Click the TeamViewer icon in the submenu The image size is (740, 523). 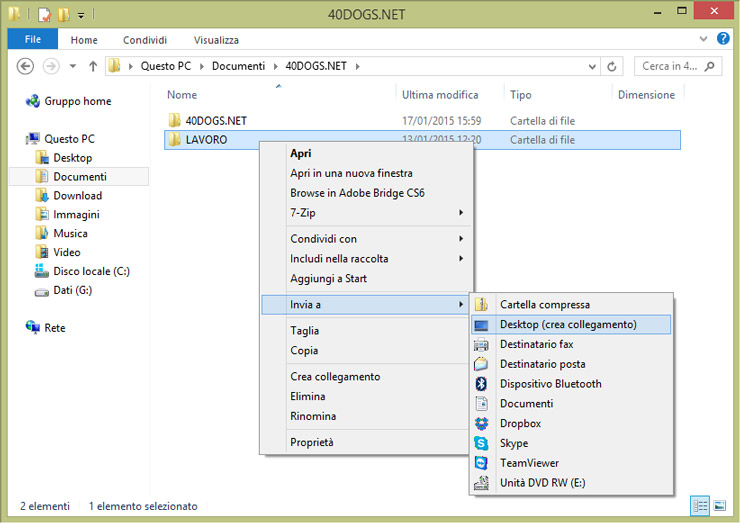tap(481, 463)
